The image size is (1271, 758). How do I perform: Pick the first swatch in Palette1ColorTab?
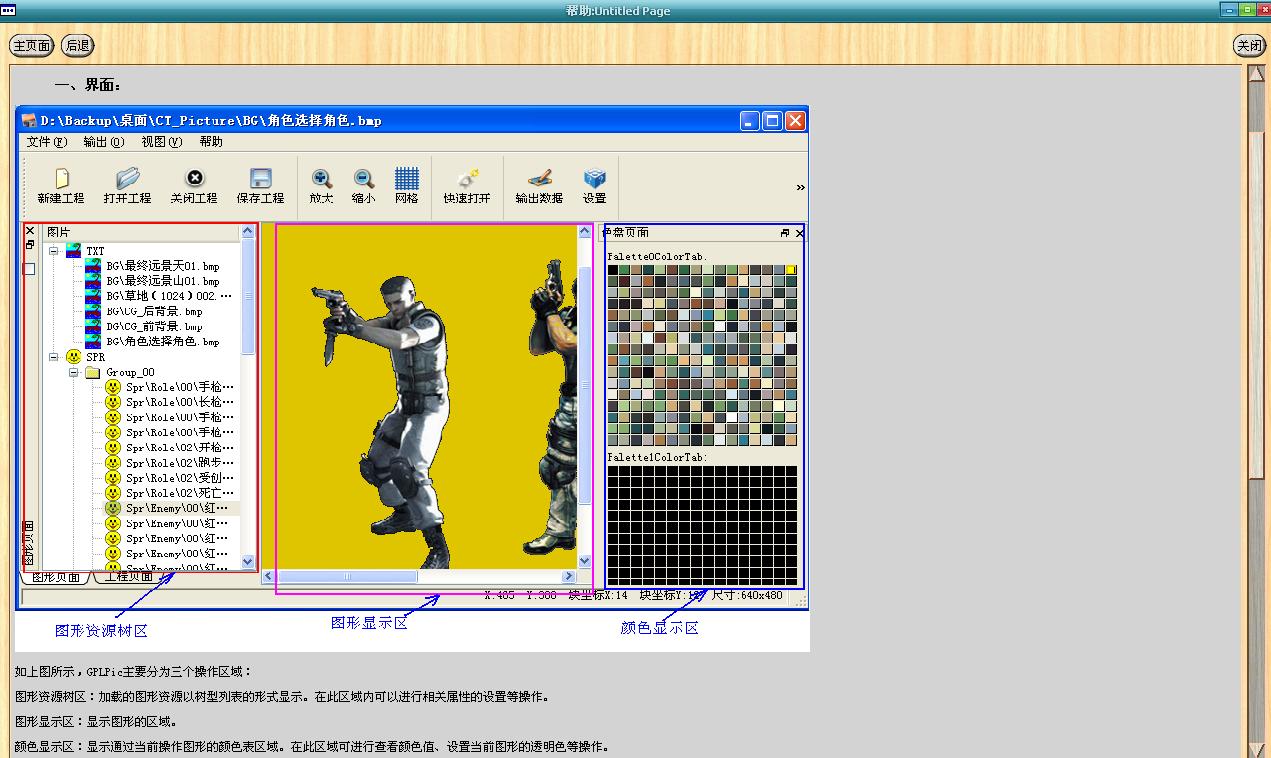tap(613, 471)
